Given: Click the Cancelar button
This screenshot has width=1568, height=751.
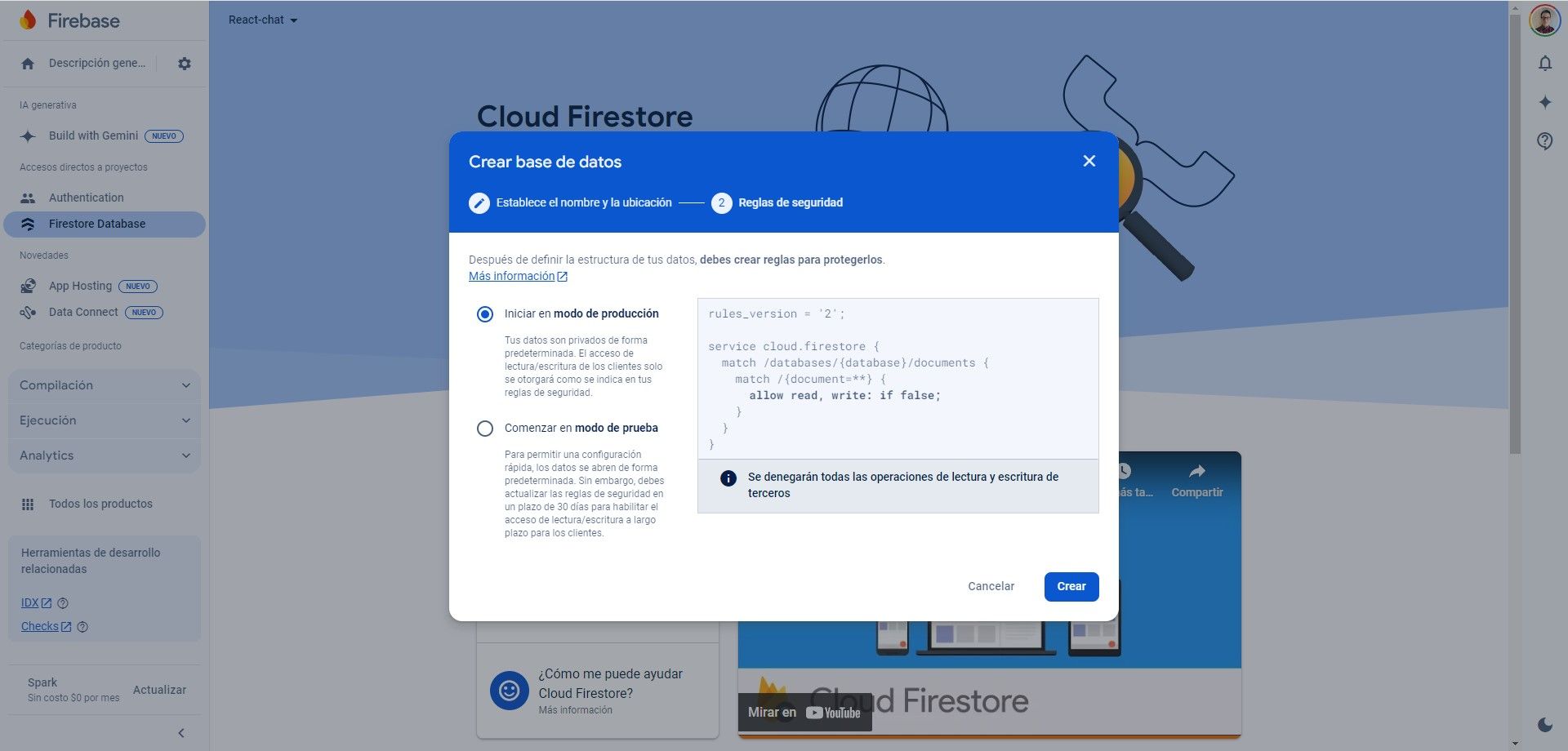Looking at the screenshot, I should coord(991,587).
